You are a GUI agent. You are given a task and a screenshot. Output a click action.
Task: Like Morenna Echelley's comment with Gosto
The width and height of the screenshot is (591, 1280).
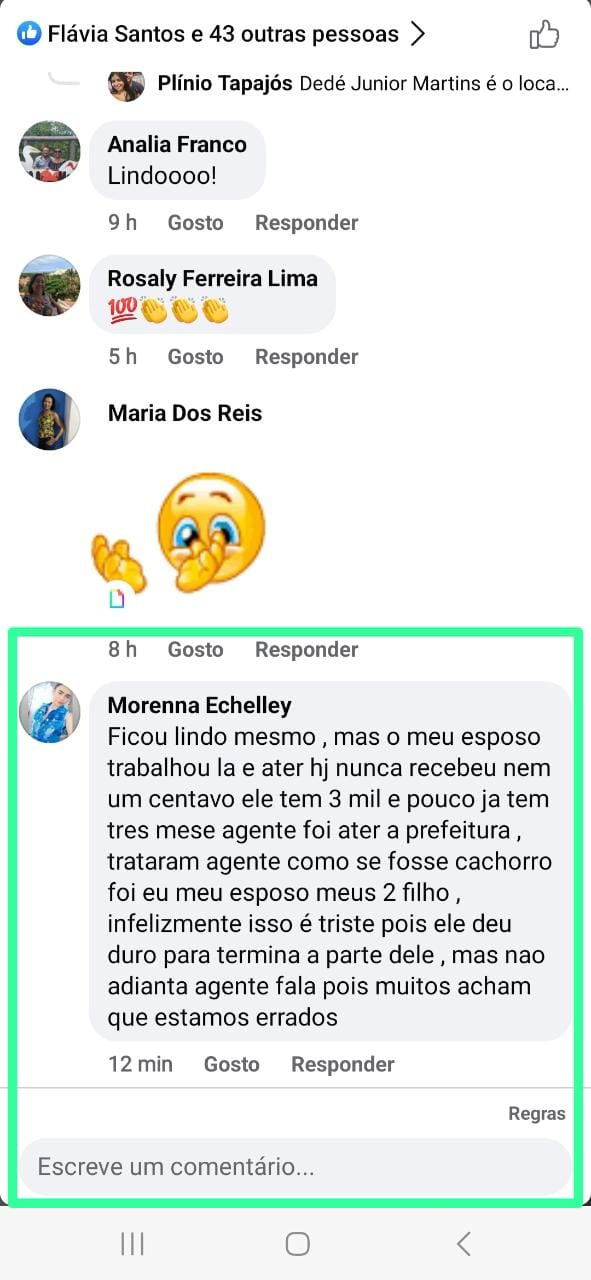231,1064
